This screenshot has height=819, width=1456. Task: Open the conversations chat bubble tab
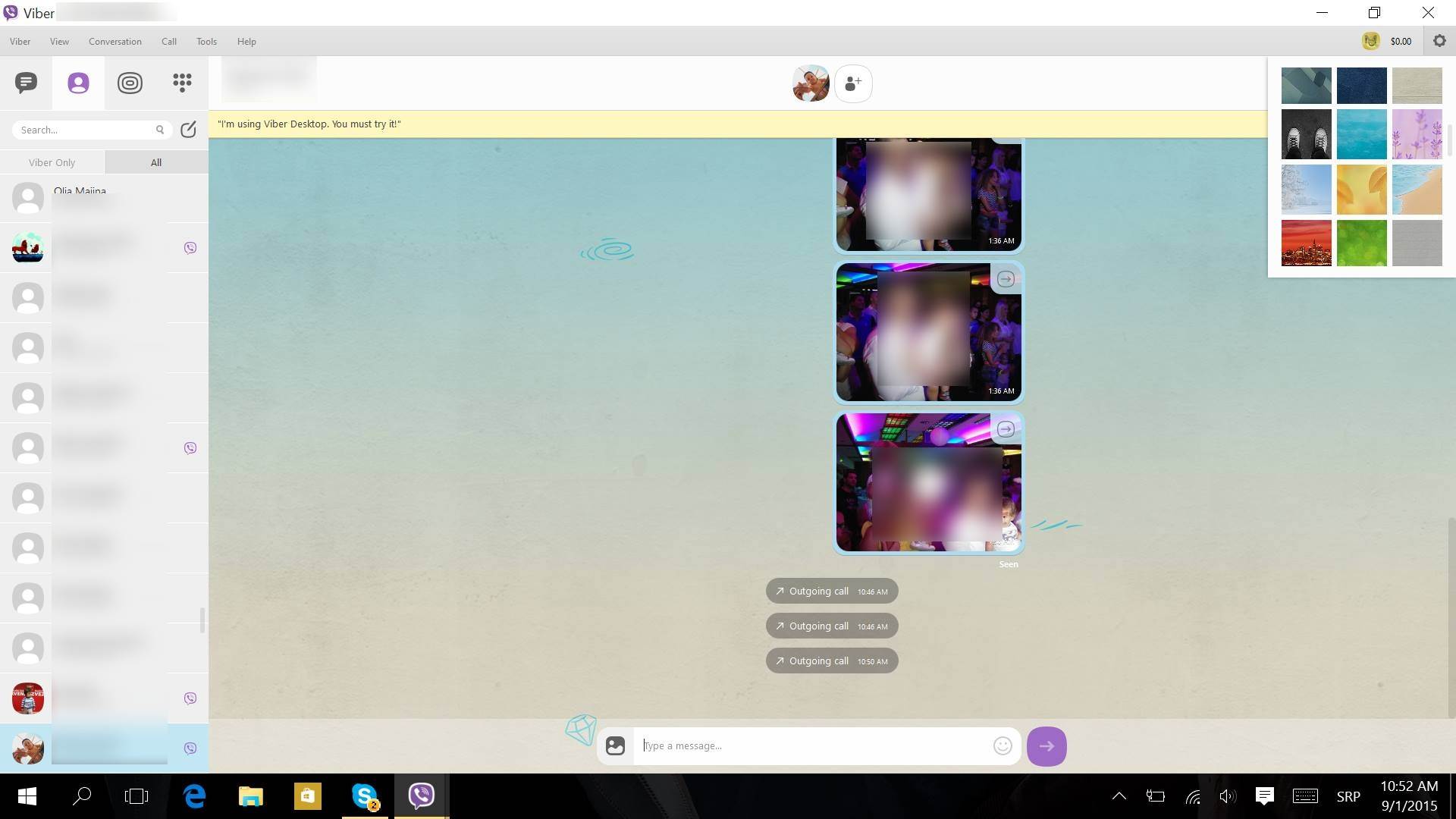point(26,83)
